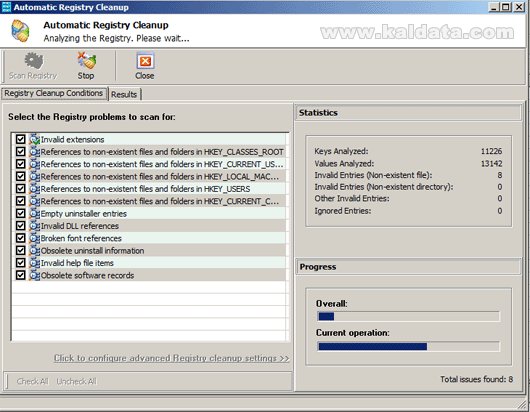
Task: Uncheck the Invalid DLL references checkbox
Action: tap(21, 225)
